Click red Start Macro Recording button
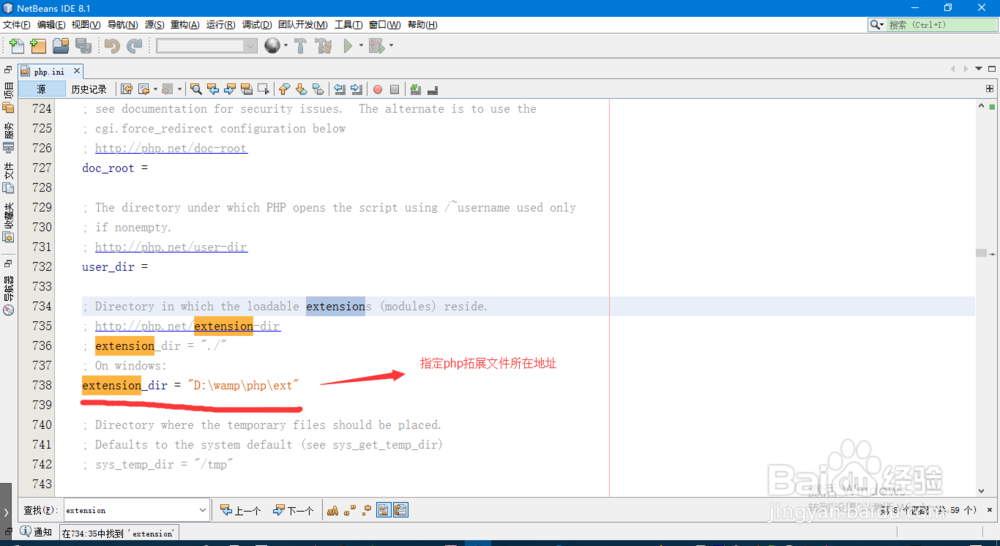The image size is (1000, 546). click(378, 89)
